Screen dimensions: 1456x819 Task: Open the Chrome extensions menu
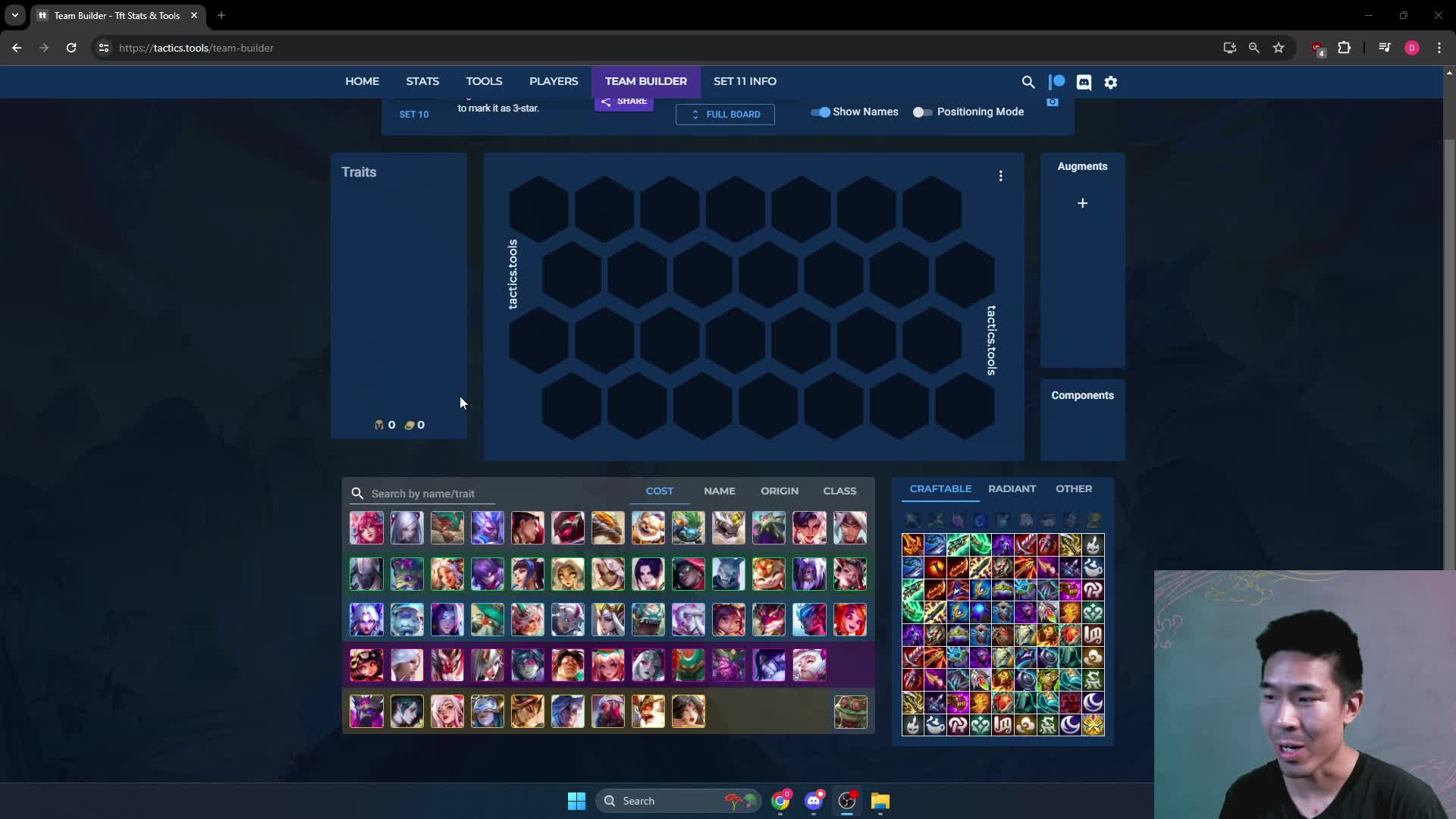click(1344, 48)
